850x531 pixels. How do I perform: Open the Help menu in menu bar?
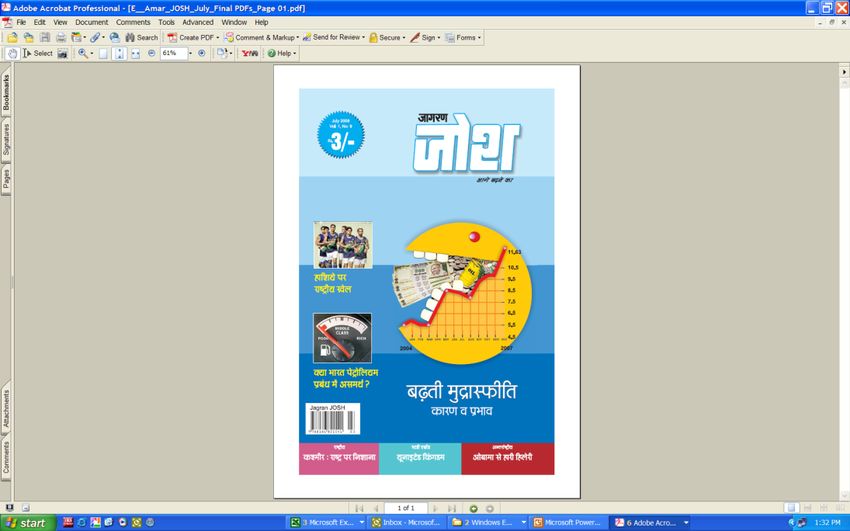pos(261,22)
